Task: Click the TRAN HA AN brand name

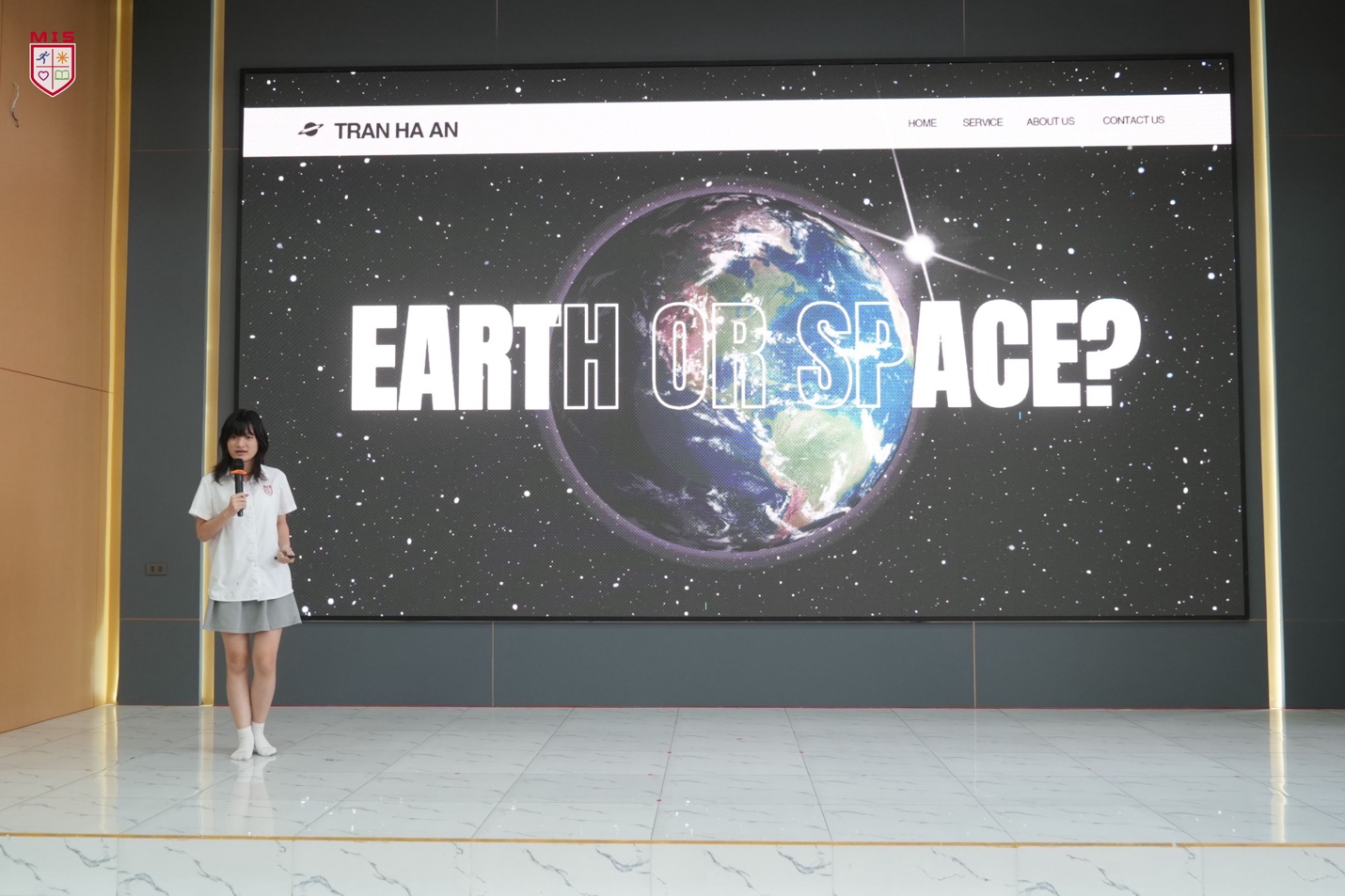Action: coord(396,131)
